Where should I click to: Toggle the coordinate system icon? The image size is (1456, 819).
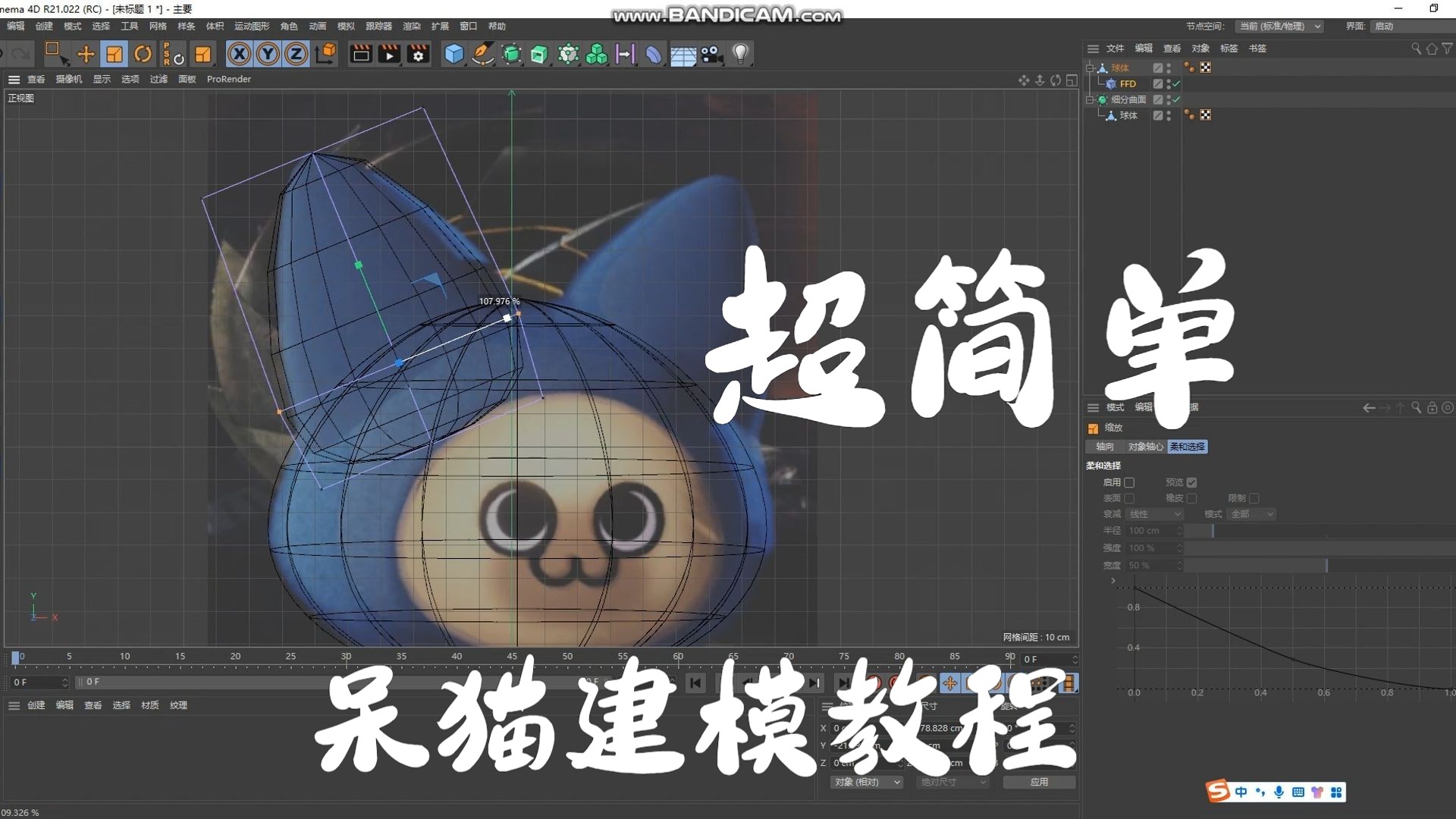pyautogui.click(x=325, y=54)
